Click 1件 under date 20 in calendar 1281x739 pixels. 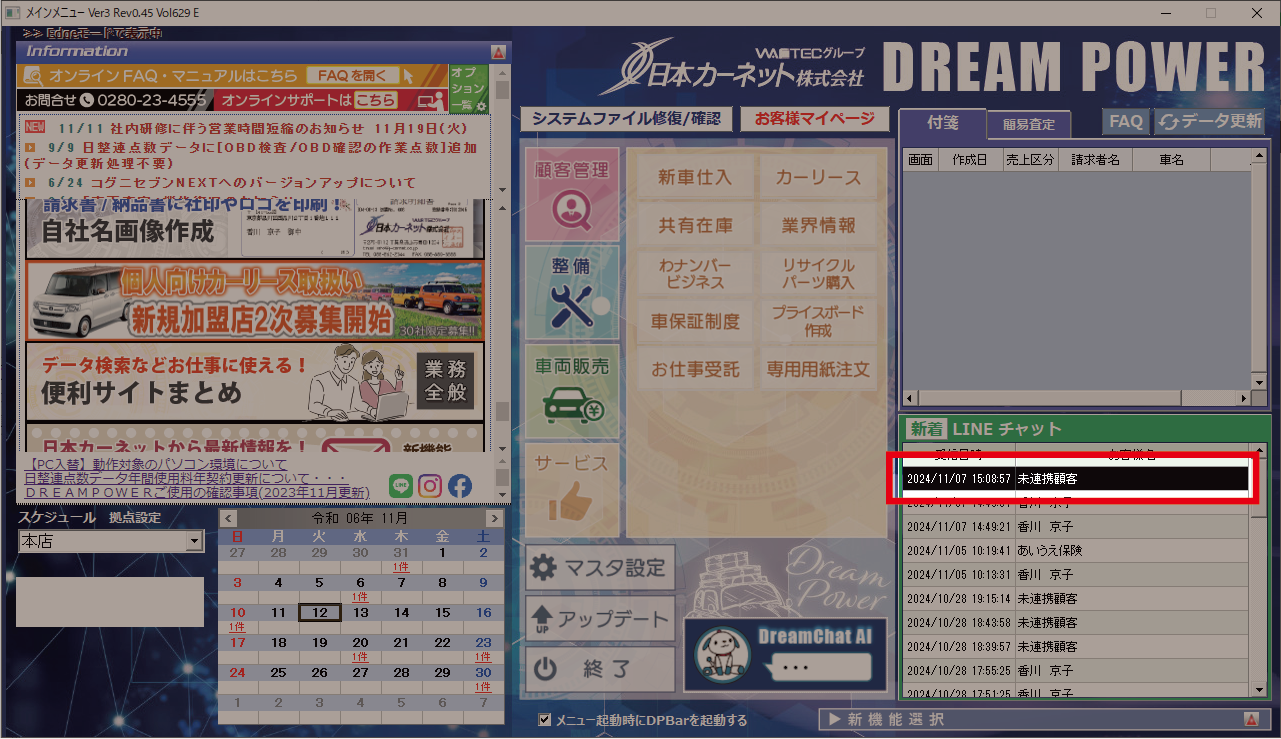click(360, 657)
